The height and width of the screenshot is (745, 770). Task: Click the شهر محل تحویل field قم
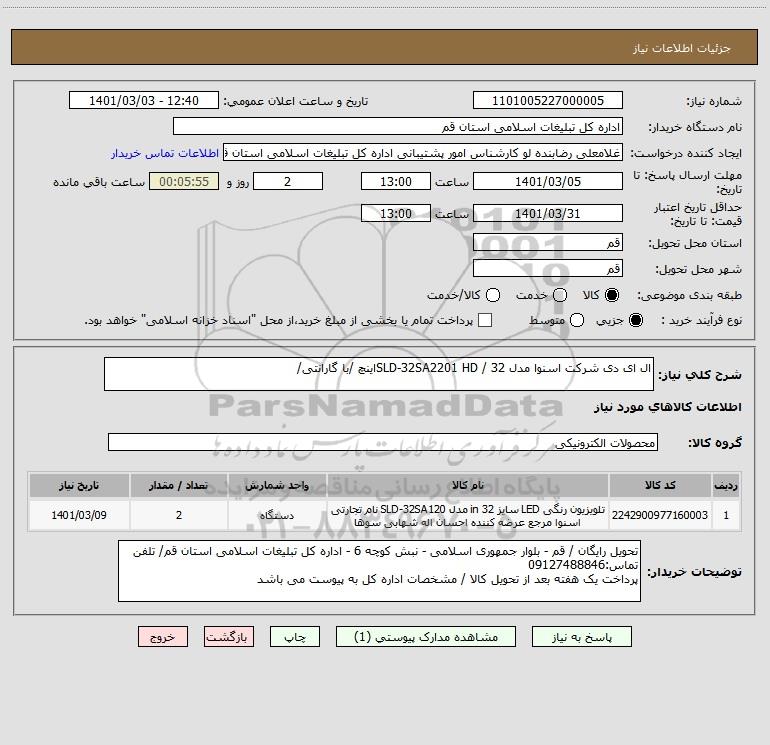[x=548, y=269]
